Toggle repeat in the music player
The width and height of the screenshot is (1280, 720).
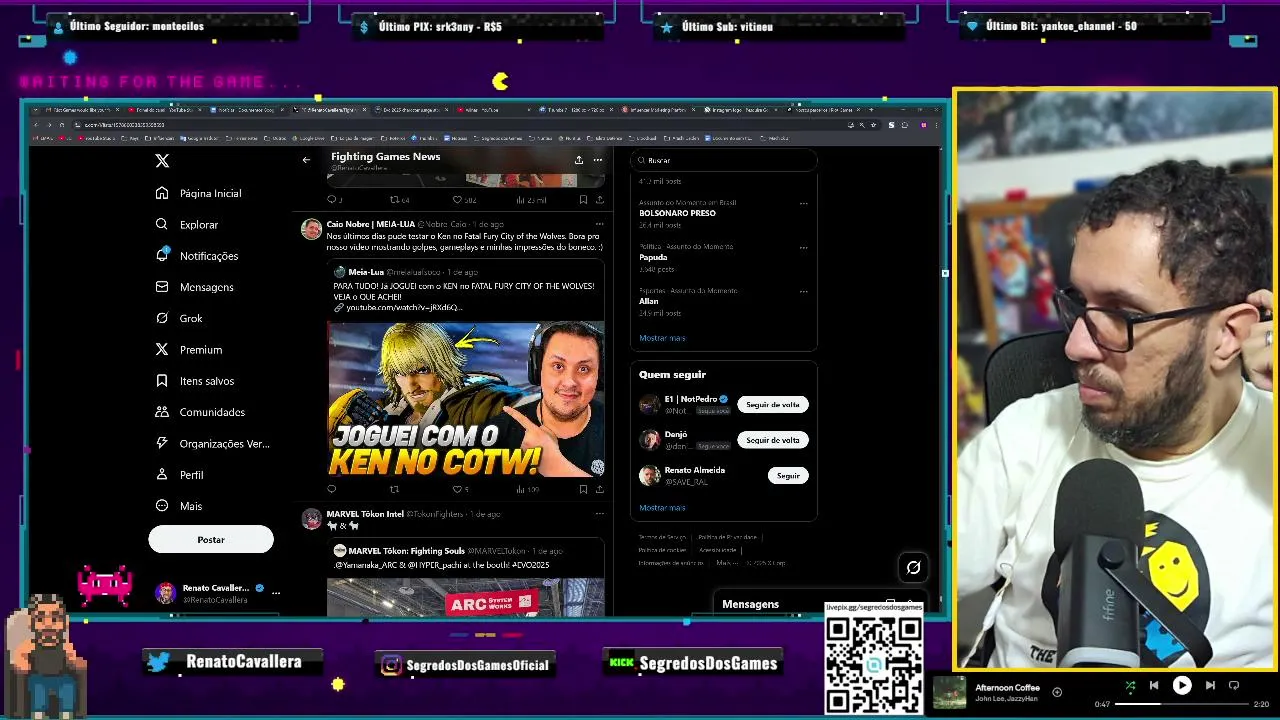[x=1234, y=686]
